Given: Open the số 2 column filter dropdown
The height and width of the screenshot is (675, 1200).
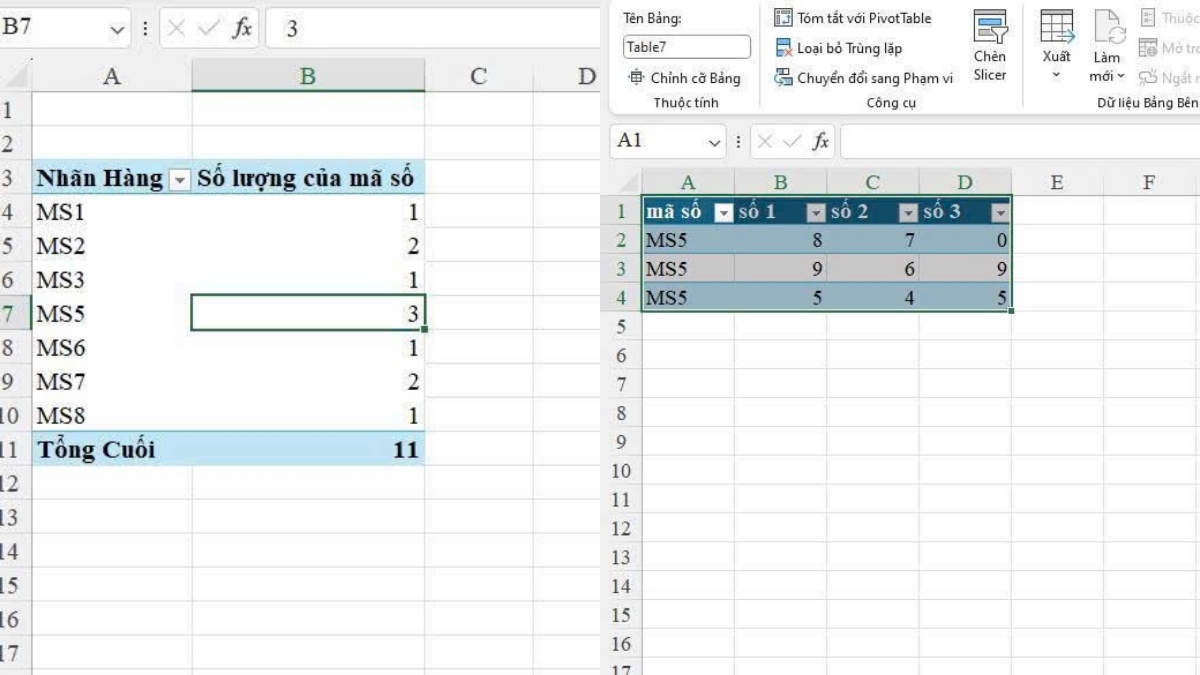Looking at the screenshot, I should [908, 213].
